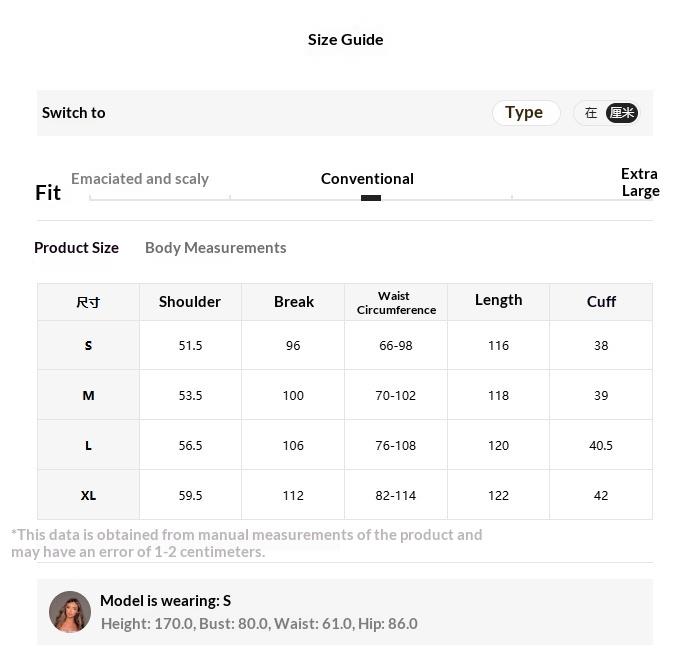Click the Type toggle button
Image resolution: width=686 pixels, height=666 pixels.
(x=526, y=113)
